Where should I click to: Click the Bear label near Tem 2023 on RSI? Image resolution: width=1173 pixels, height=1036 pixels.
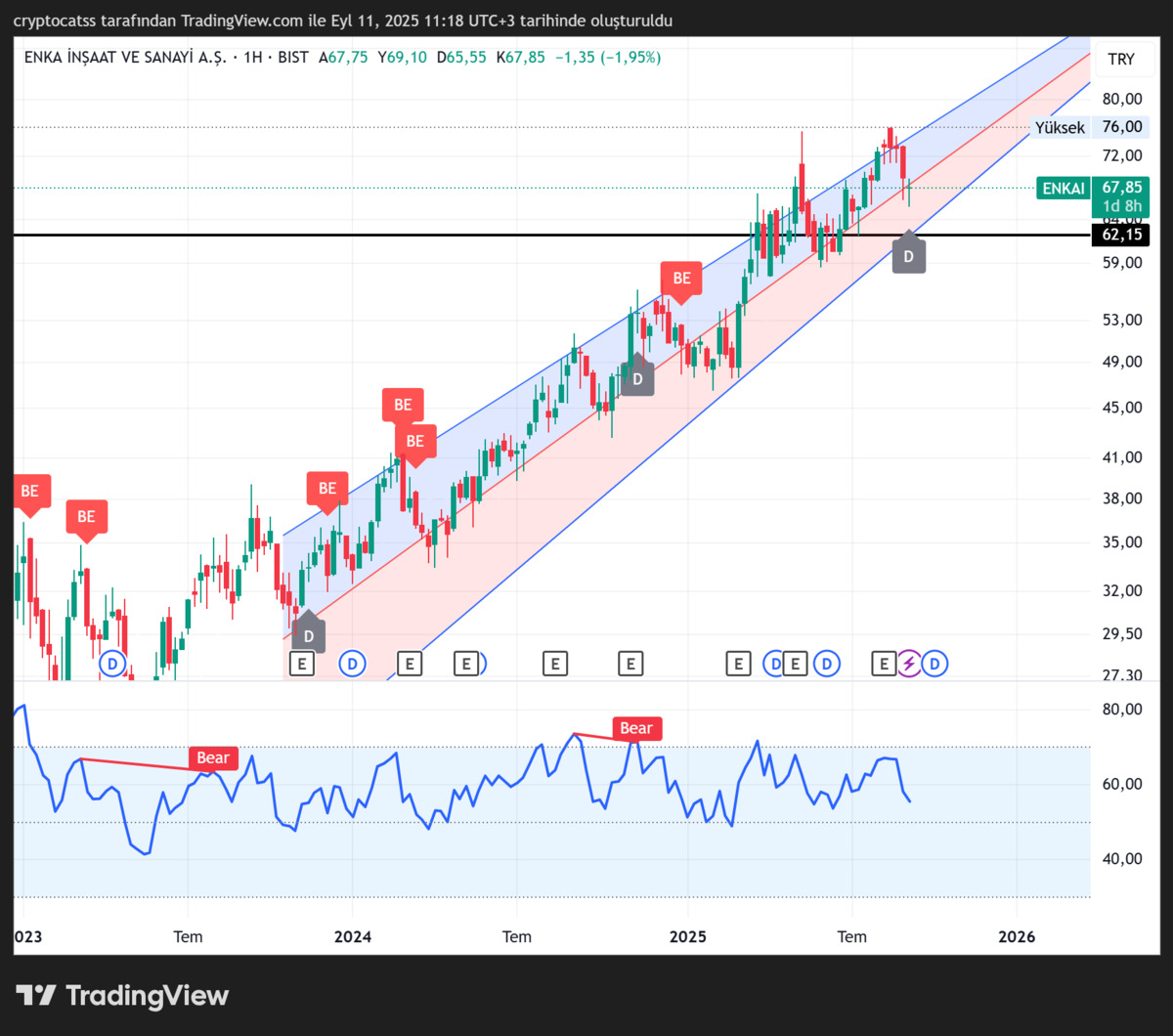click(213, 758)
